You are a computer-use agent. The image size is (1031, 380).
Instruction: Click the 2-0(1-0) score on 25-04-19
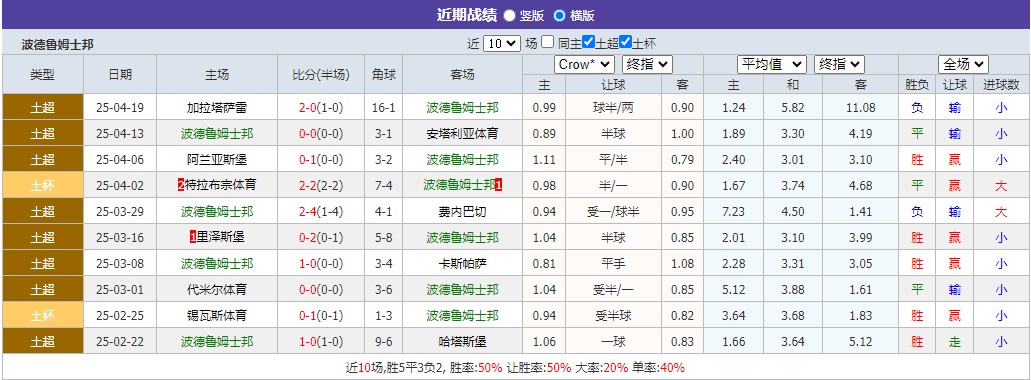point(321,108)
